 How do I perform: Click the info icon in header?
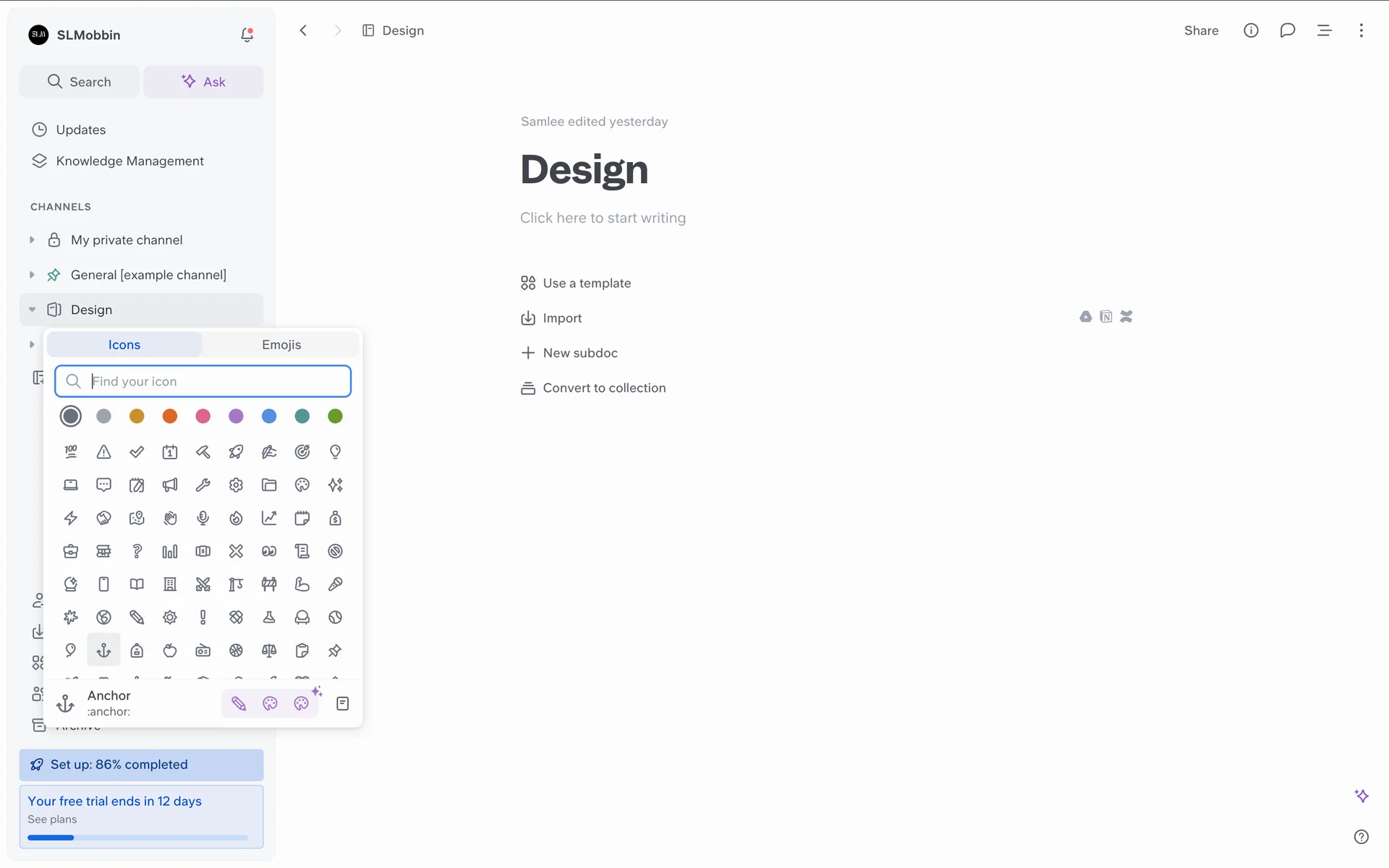click(1251, 30)
